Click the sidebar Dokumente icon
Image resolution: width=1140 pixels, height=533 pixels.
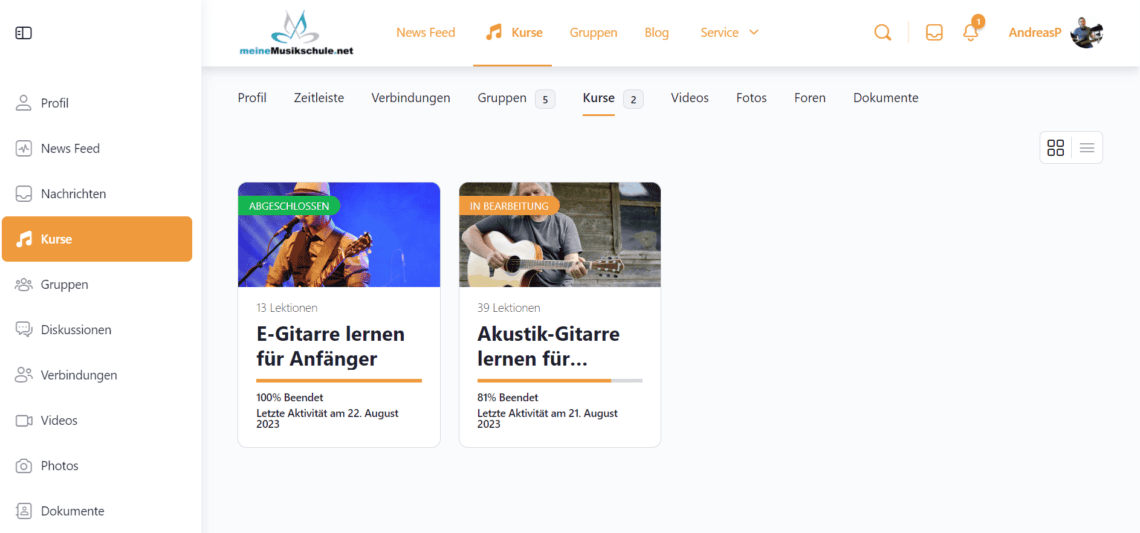[x=24, y=511]
